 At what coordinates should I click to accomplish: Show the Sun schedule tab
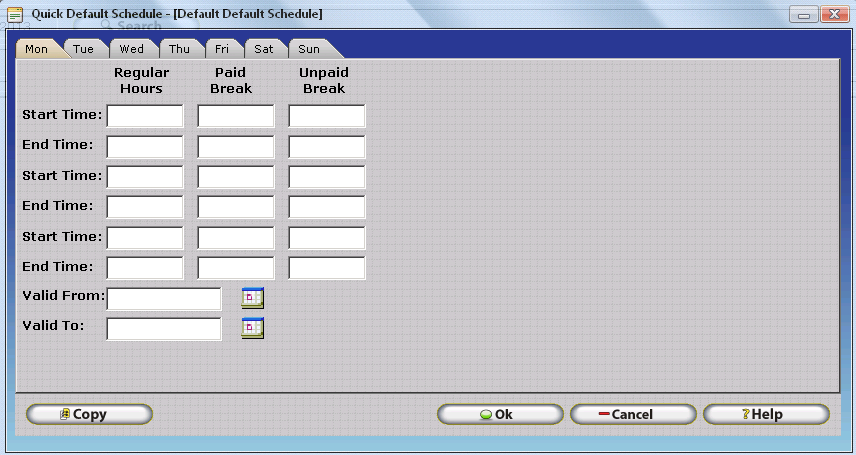click(x=309, y=49)
